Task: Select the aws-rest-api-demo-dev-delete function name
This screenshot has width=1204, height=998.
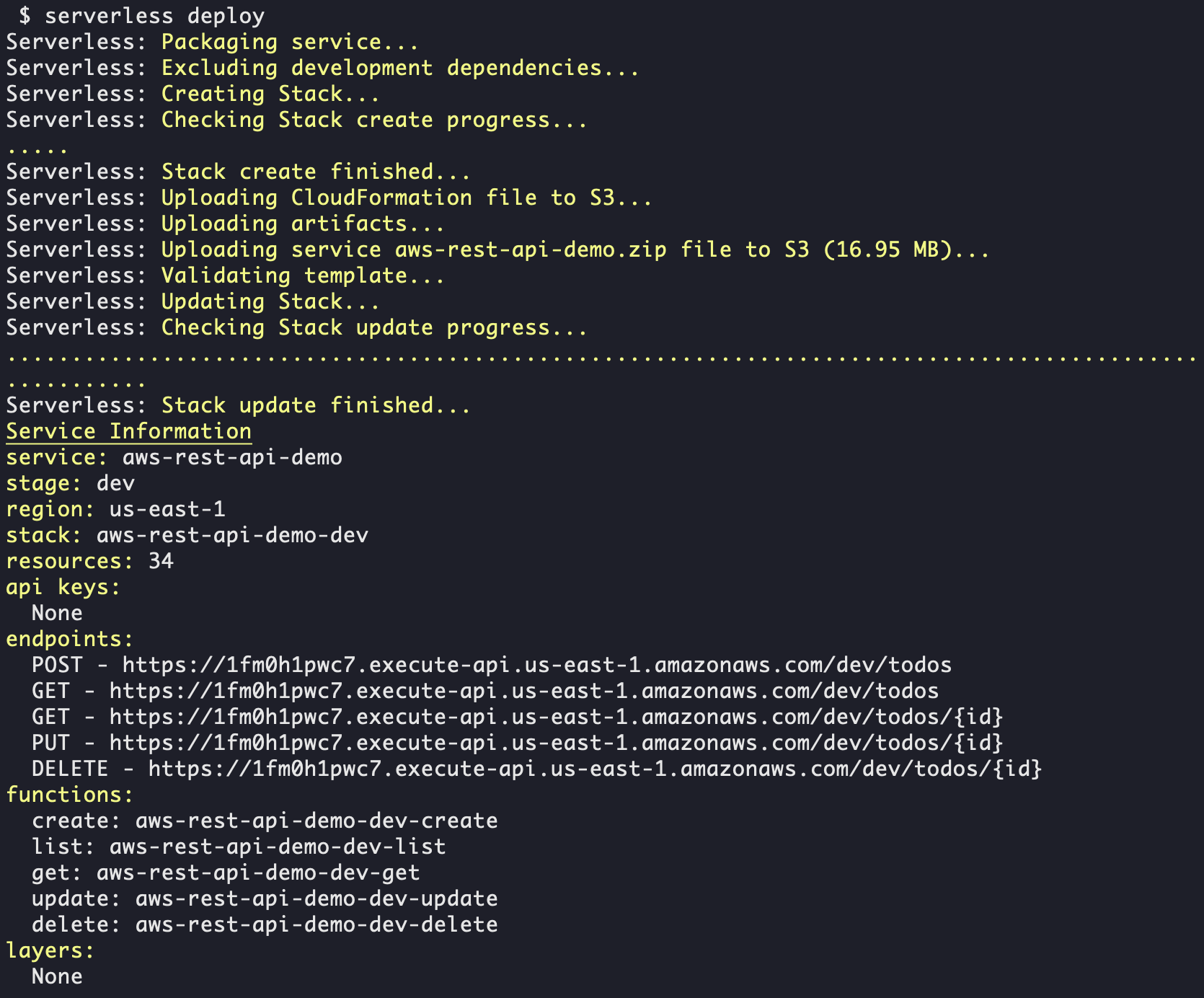Action: pos(317,924)
